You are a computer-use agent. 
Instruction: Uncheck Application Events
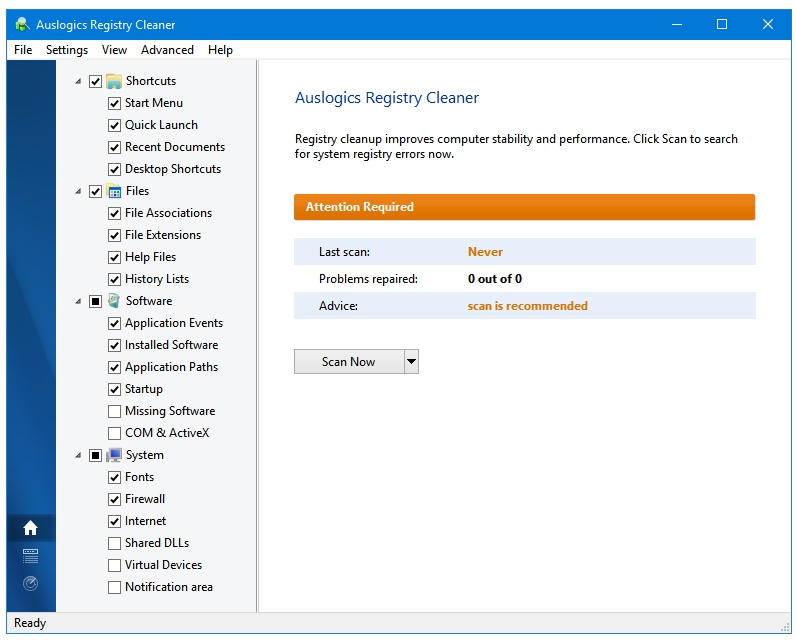pos(114,323)
